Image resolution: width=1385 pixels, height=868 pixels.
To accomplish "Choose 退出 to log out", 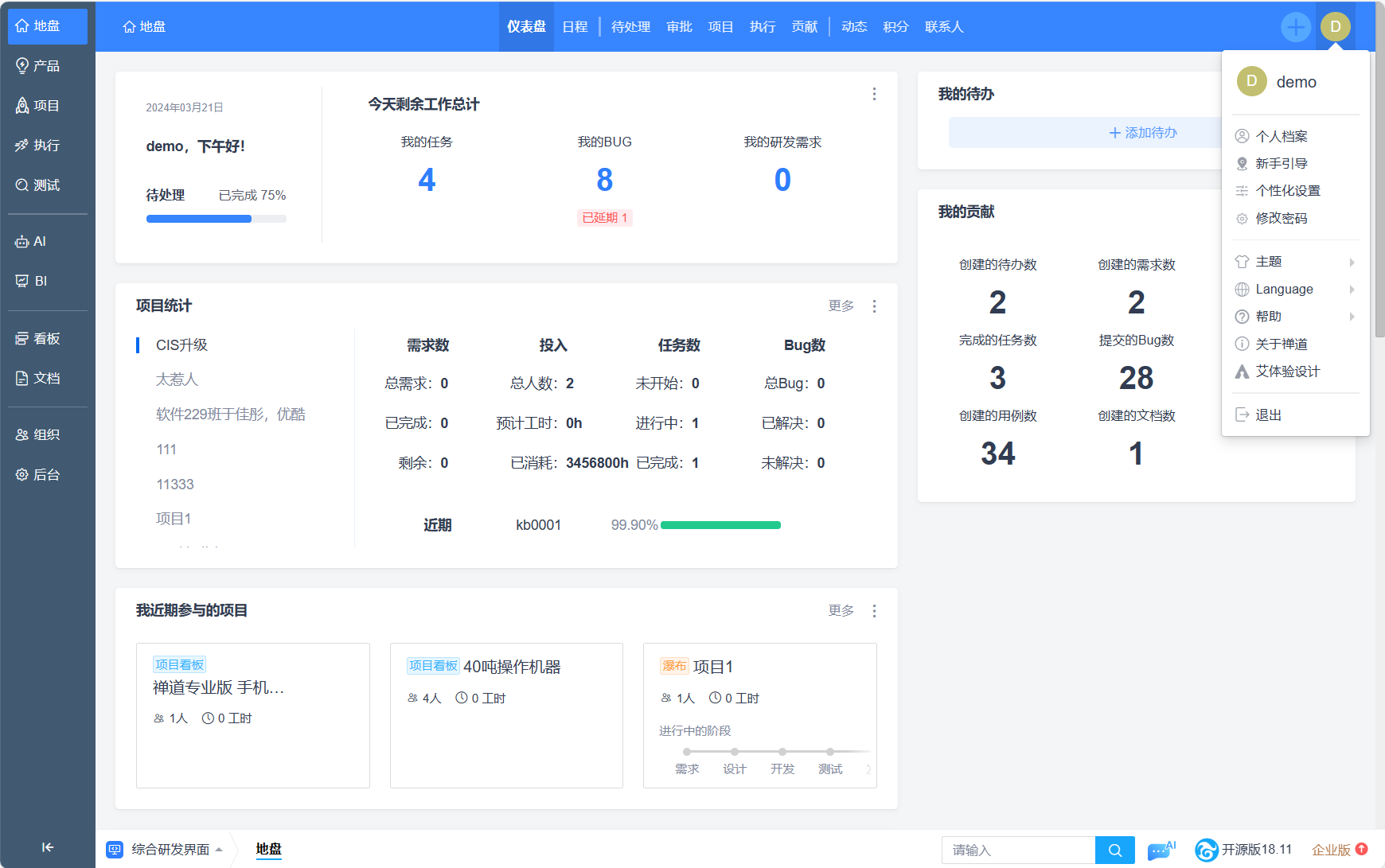I will [1268, 415].
